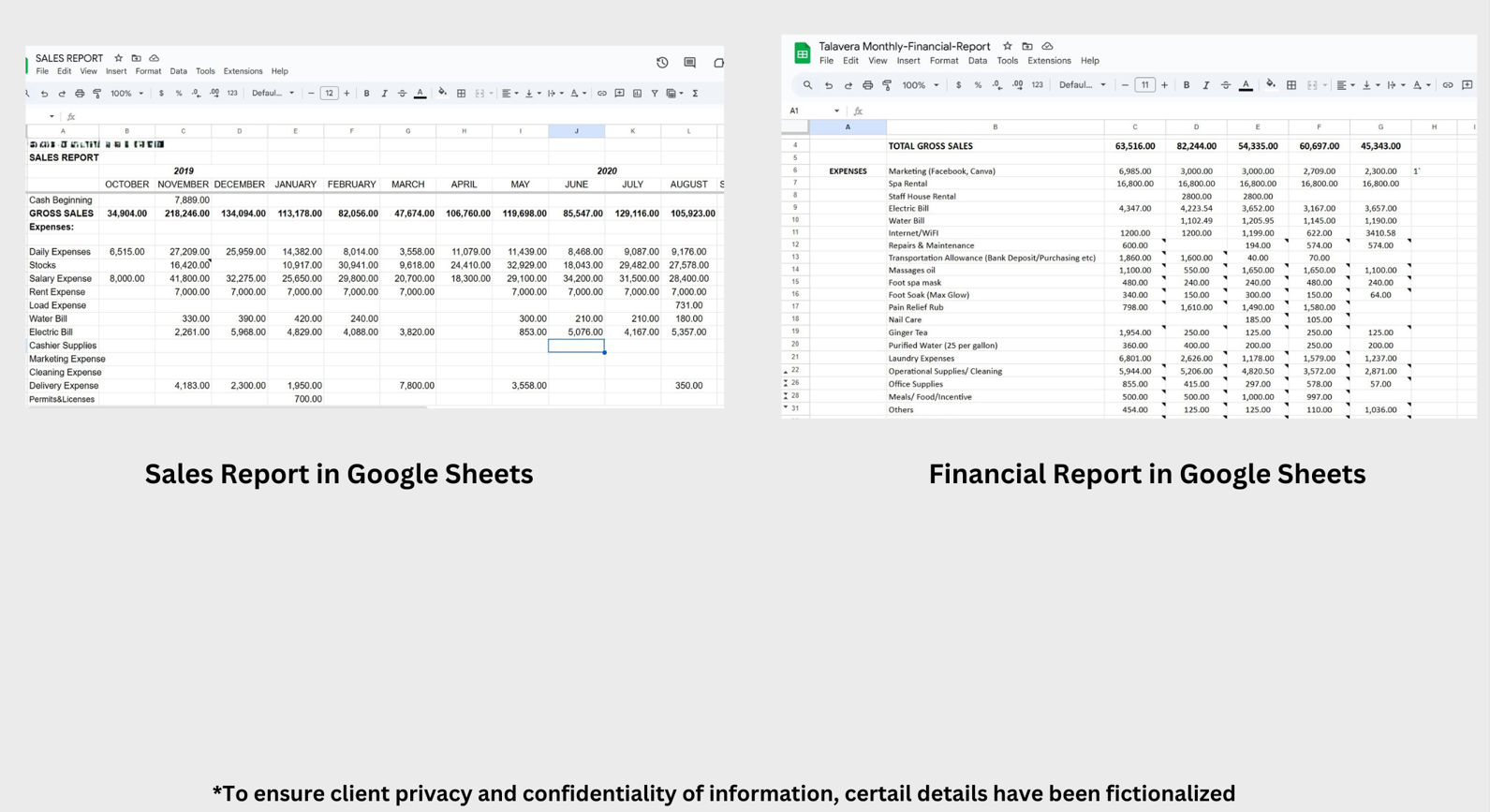Create a filter in Sales Report

(x=655, y=94)
